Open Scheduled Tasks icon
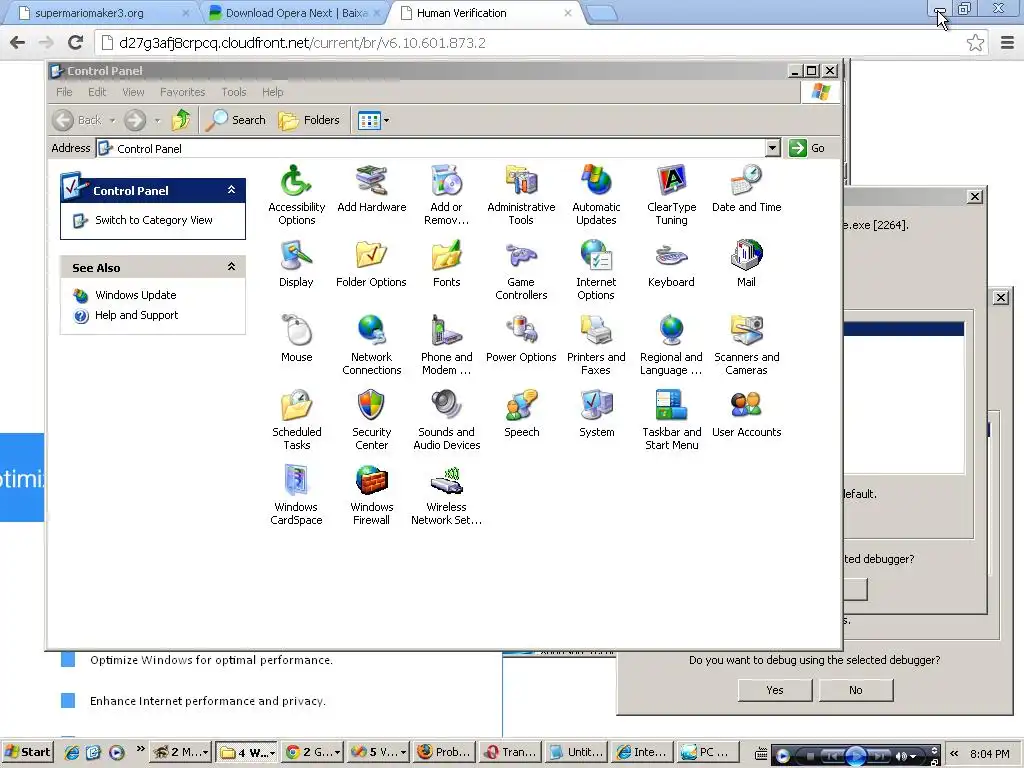 click(x=296, y=420)
